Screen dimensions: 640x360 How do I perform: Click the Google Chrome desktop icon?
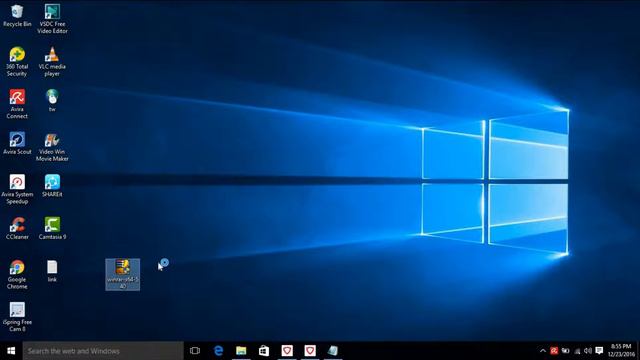pyautogui.click(x=17, y=275)
